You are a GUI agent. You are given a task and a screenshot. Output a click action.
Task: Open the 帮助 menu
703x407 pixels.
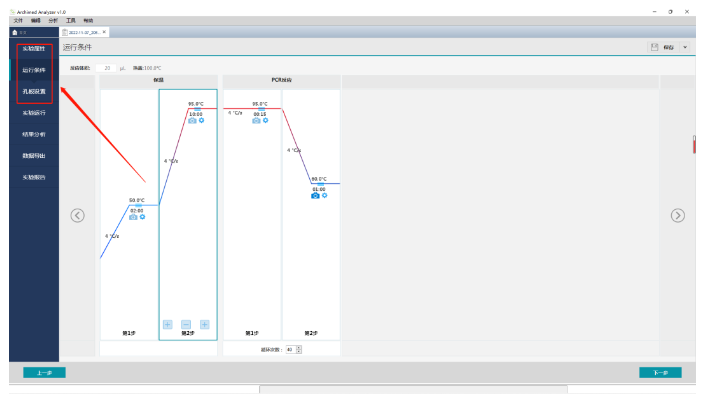click(88, 21)
